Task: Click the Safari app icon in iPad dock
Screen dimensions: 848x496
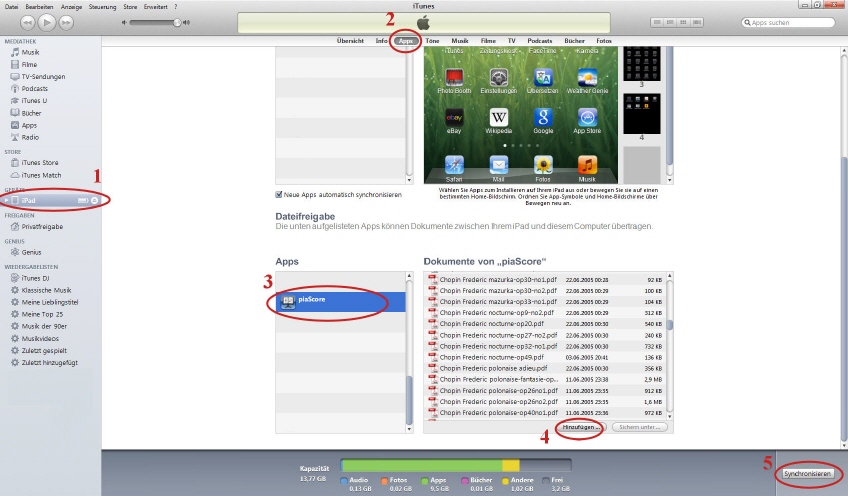Action: pos(454,165)
